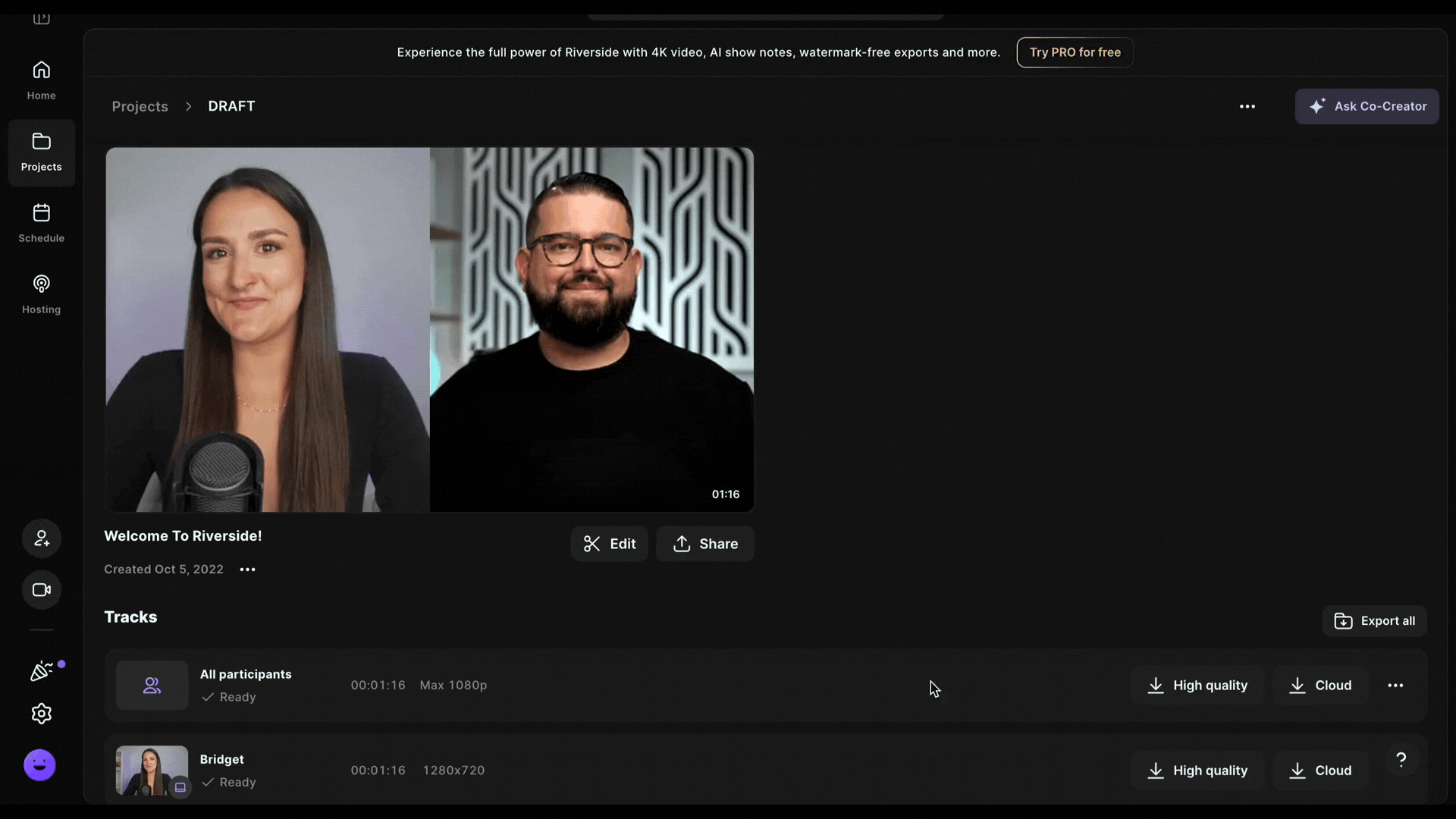Click the purple smiley profile avatar
1456x819 pixels.
click(x=39, y=765)
